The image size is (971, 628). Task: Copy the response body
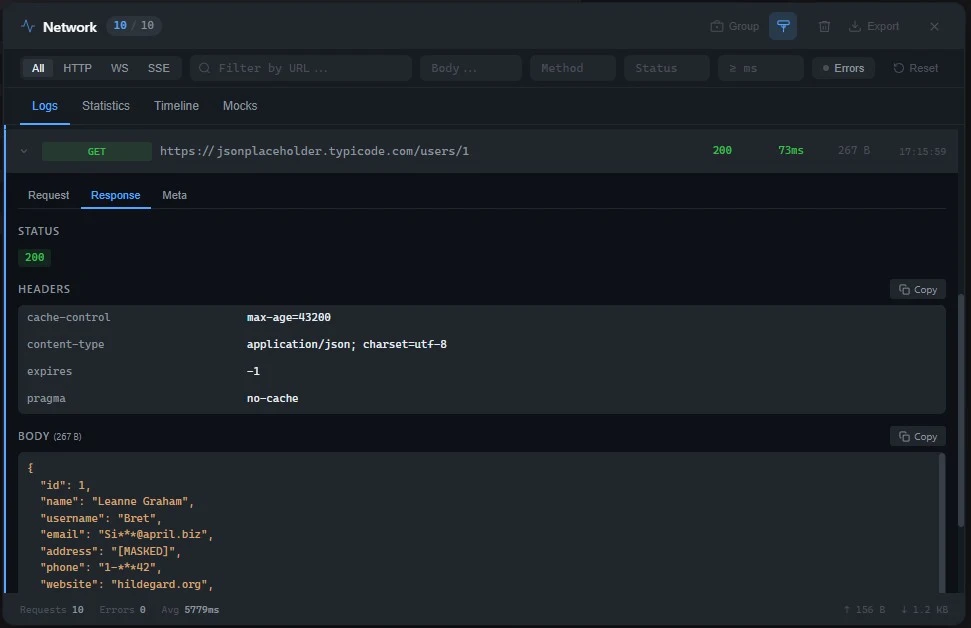pyautogui.click(x=917, y=436)
